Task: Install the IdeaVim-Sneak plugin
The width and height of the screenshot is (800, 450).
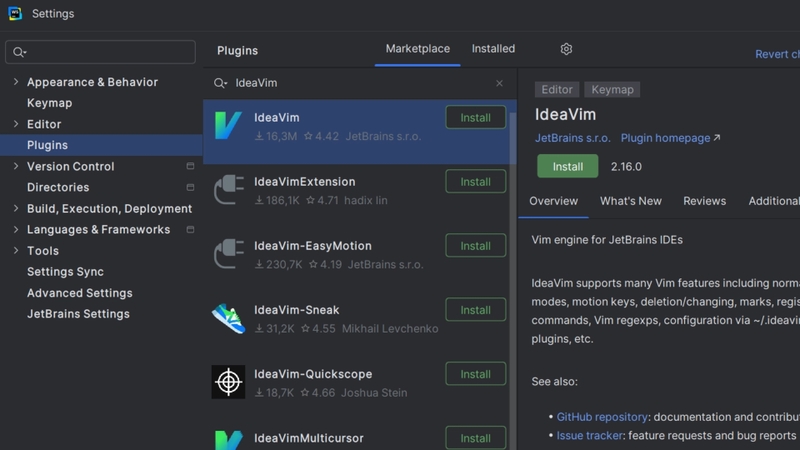Action: click(476, 310)
